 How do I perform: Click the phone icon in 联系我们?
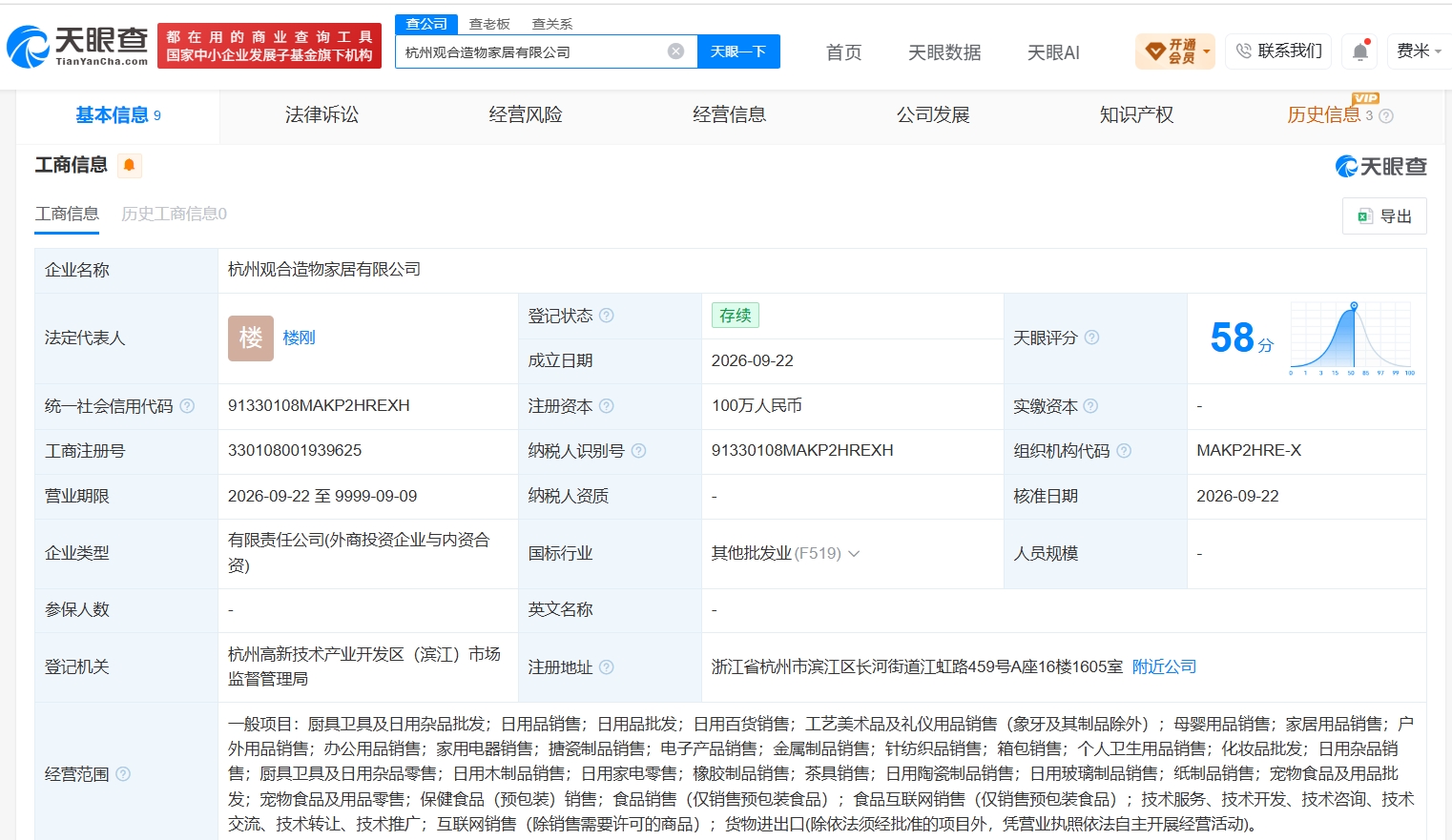(1243, 51)
